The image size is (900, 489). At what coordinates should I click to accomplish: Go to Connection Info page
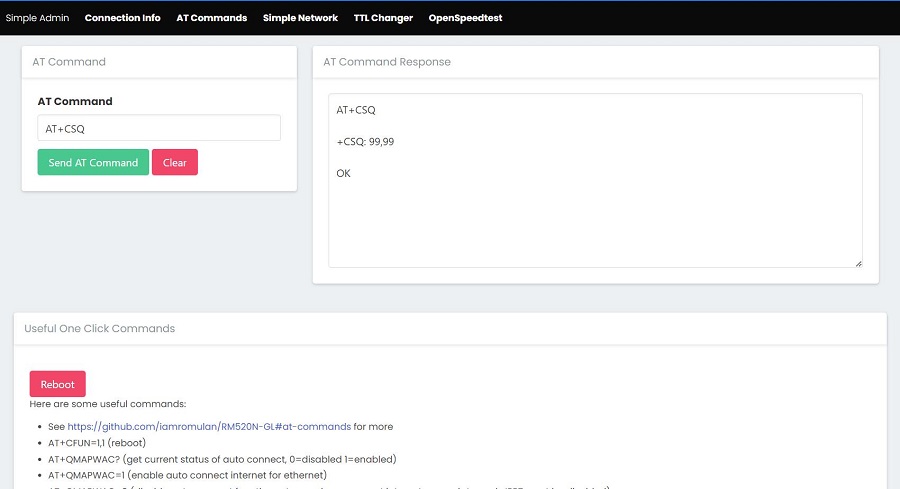point(122,18)
